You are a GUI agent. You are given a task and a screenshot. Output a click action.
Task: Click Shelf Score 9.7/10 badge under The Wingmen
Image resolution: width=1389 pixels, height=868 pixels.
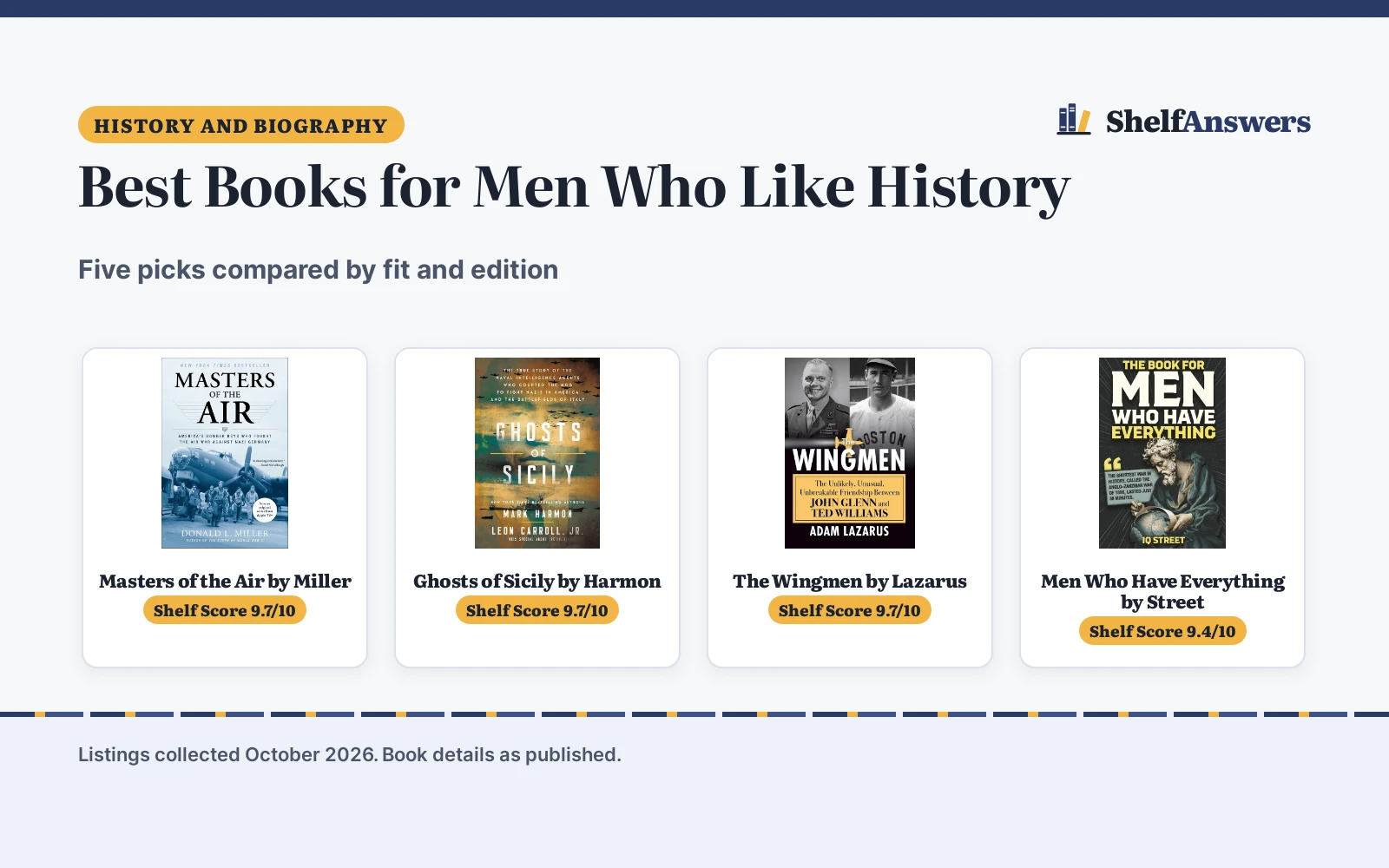point(850,610)
